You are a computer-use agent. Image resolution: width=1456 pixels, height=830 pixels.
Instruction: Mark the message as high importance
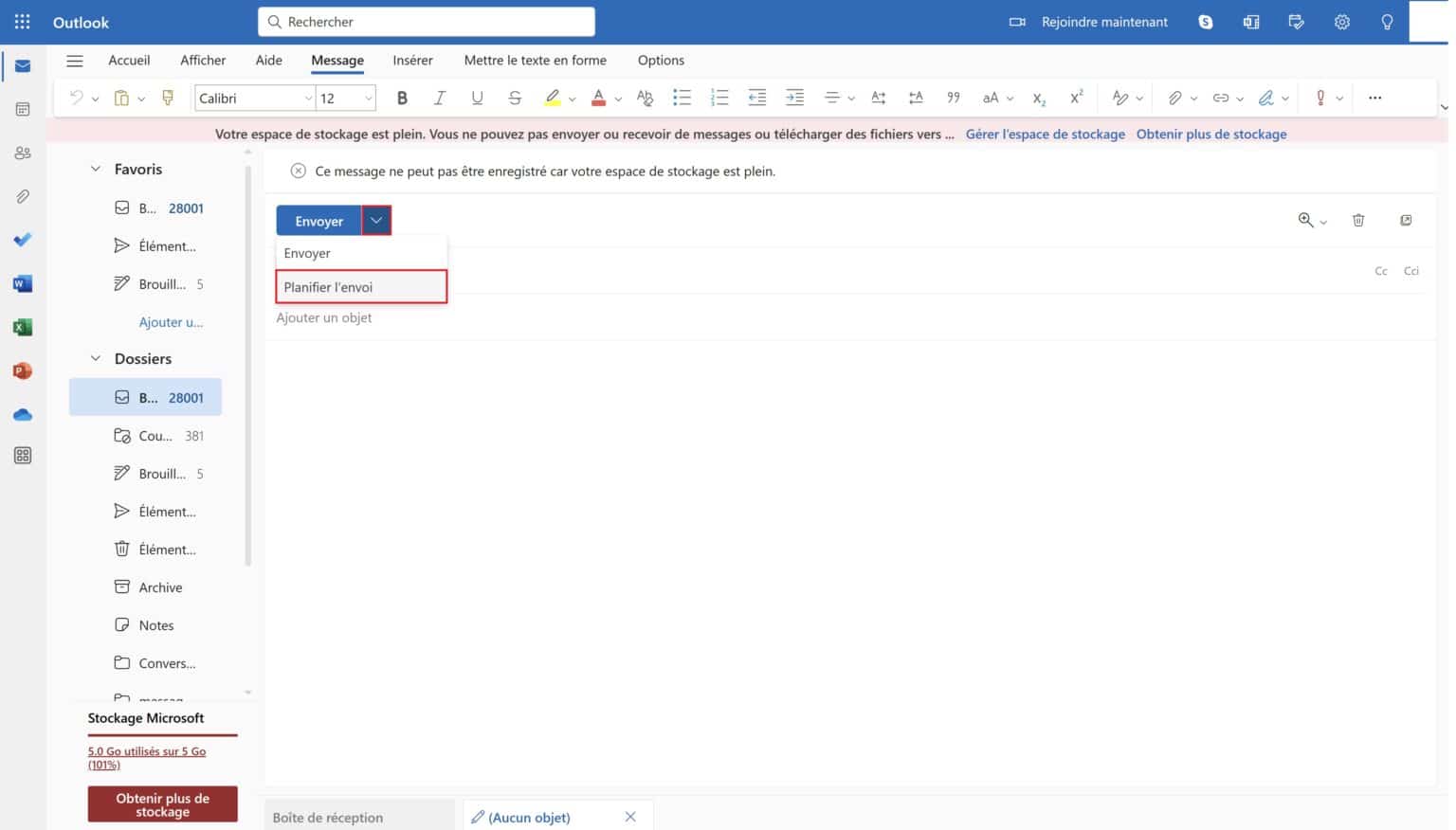(1320, 98)
